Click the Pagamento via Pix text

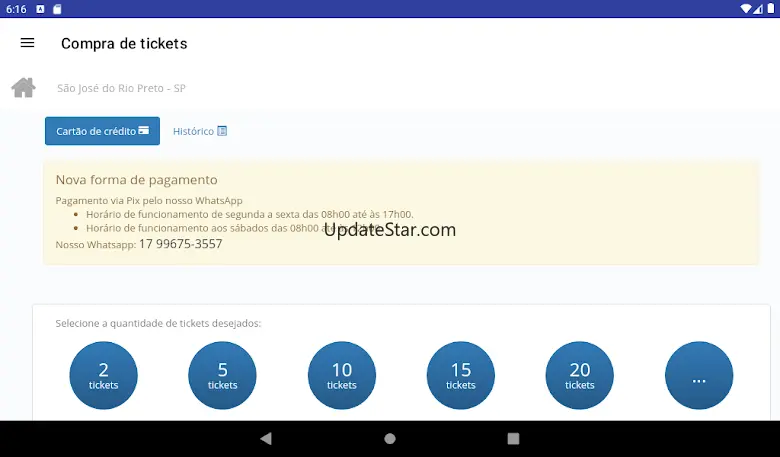coord(149,200)
